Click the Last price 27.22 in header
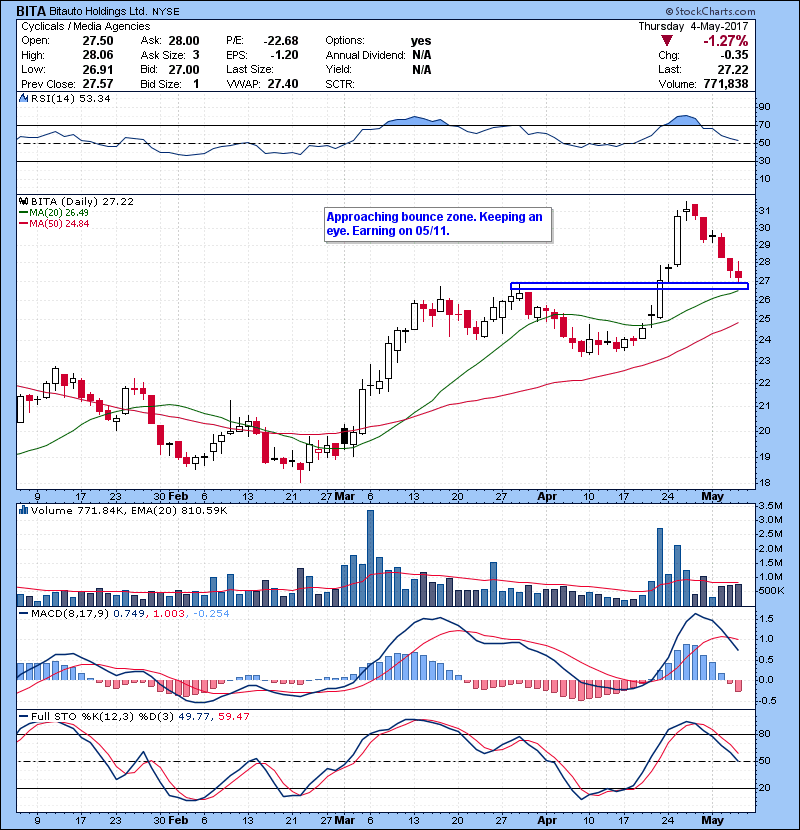Screen dimensions: 800x830 [733, 69]
